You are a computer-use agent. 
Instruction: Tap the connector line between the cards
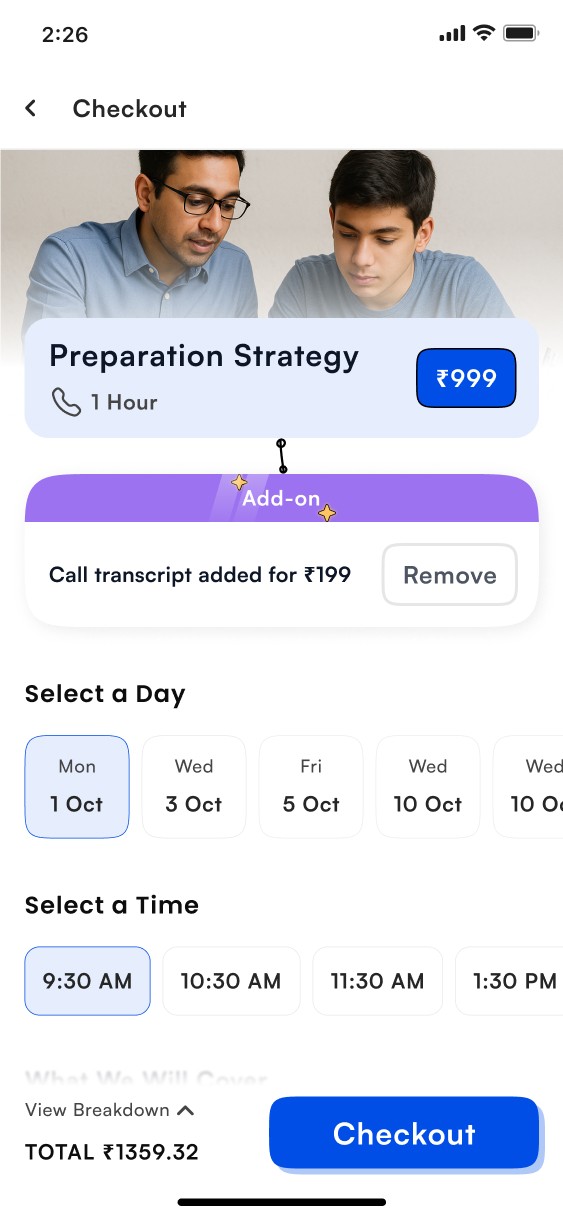pos(282,456)
